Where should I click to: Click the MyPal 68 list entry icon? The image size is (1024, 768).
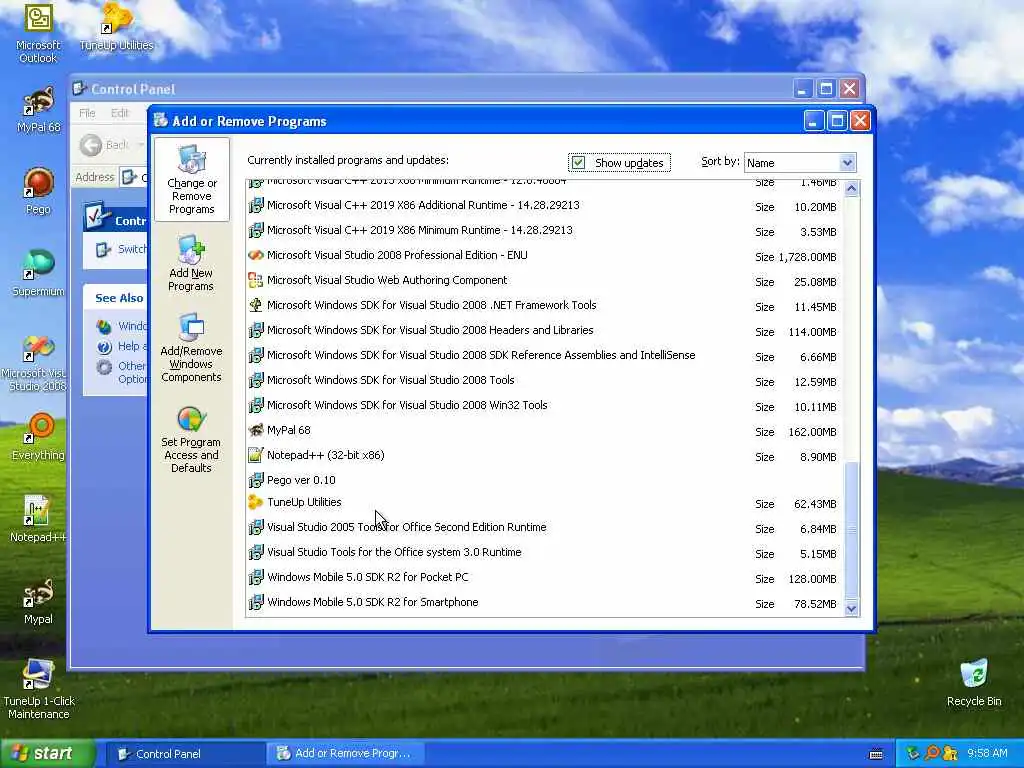click(x=255, y=430)
